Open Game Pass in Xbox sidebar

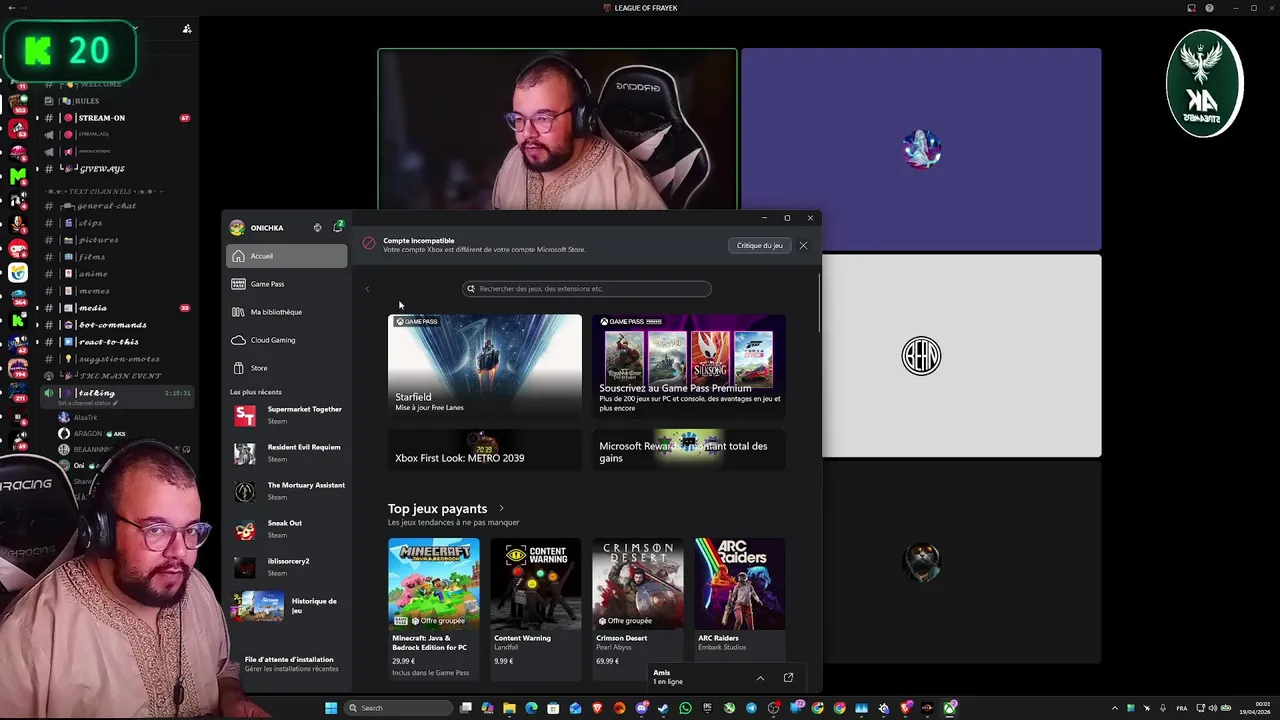click(x=287, y=284)
